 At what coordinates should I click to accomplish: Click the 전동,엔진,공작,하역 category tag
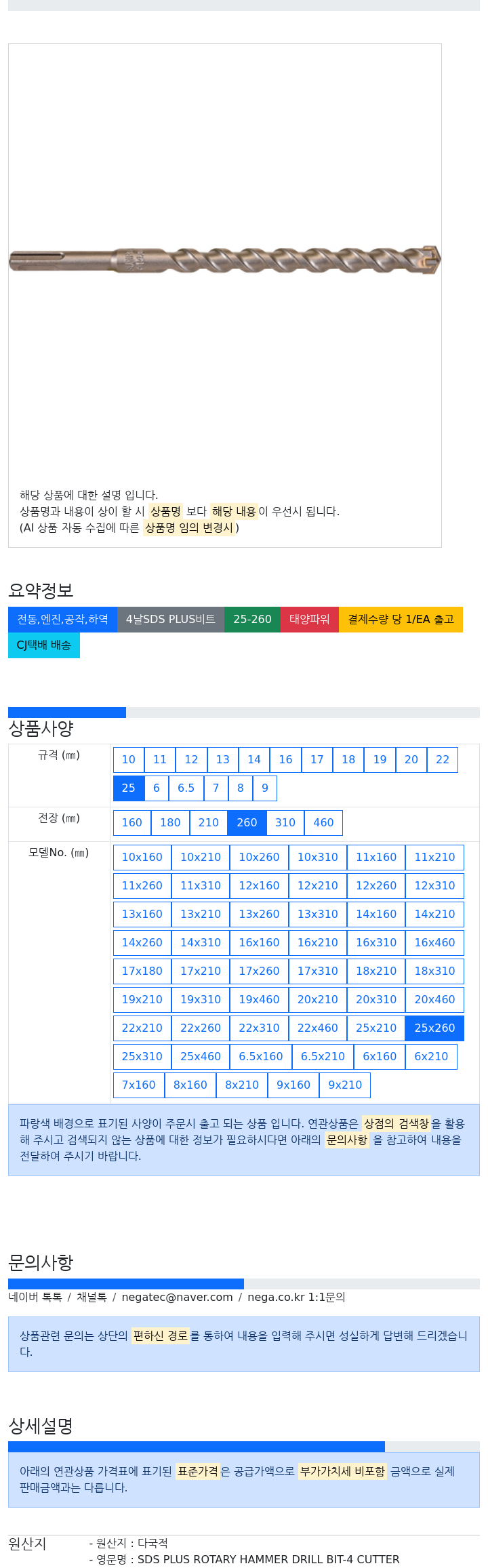point(62,619)
